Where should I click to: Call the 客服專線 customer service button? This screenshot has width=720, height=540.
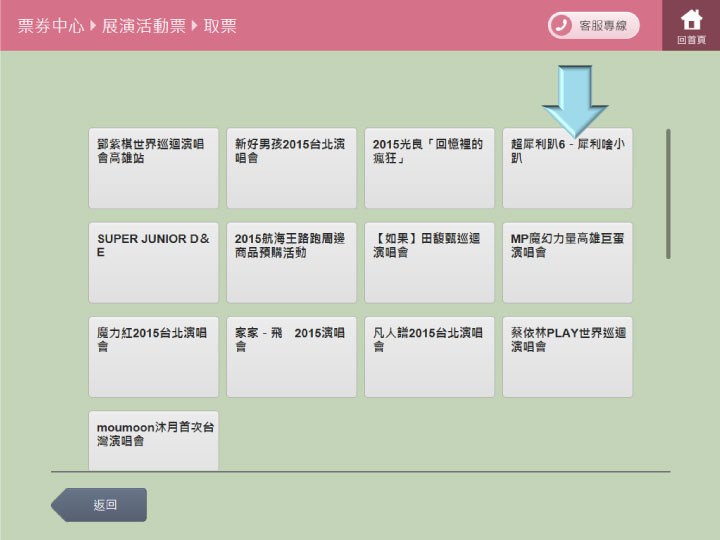pyautogui.click(x=593, y=25)
